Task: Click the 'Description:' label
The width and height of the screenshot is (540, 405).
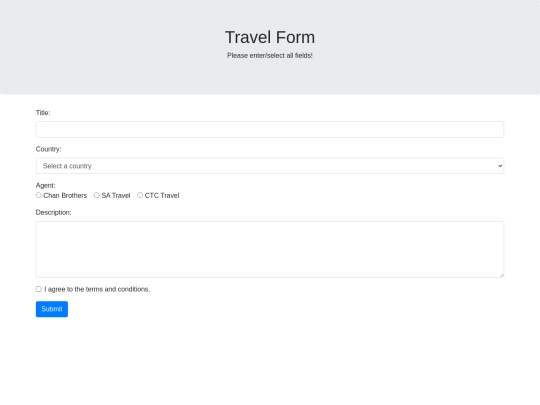Action: [53, 212]
